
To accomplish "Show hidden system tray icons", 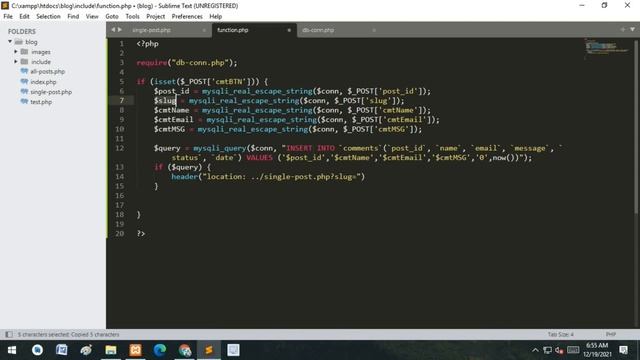I will tap(535, 350).
